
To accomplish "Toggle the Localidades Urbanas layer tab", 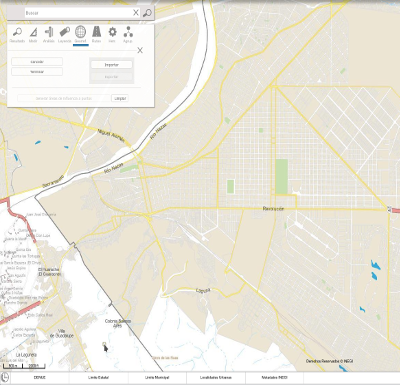I will tap(216, 378).
